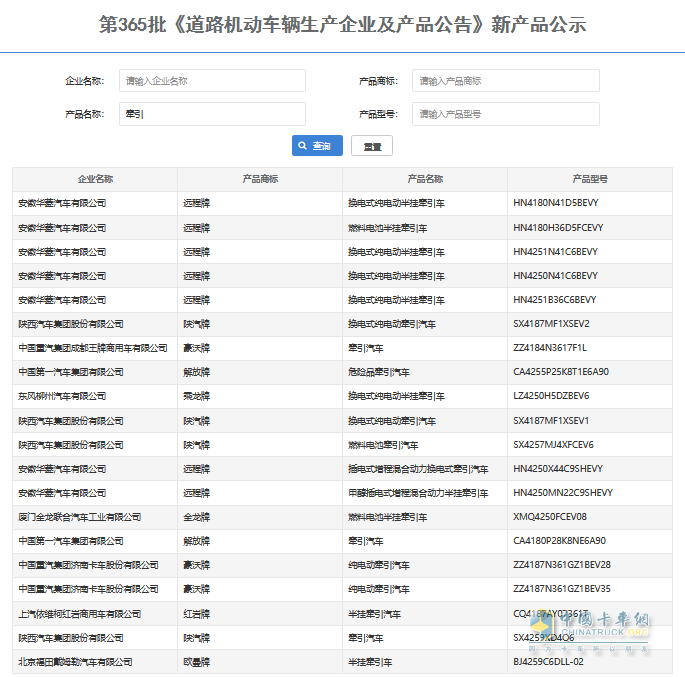Click the 重置 reset button
This screenshot has width=685, height=677.
(372, 146)
